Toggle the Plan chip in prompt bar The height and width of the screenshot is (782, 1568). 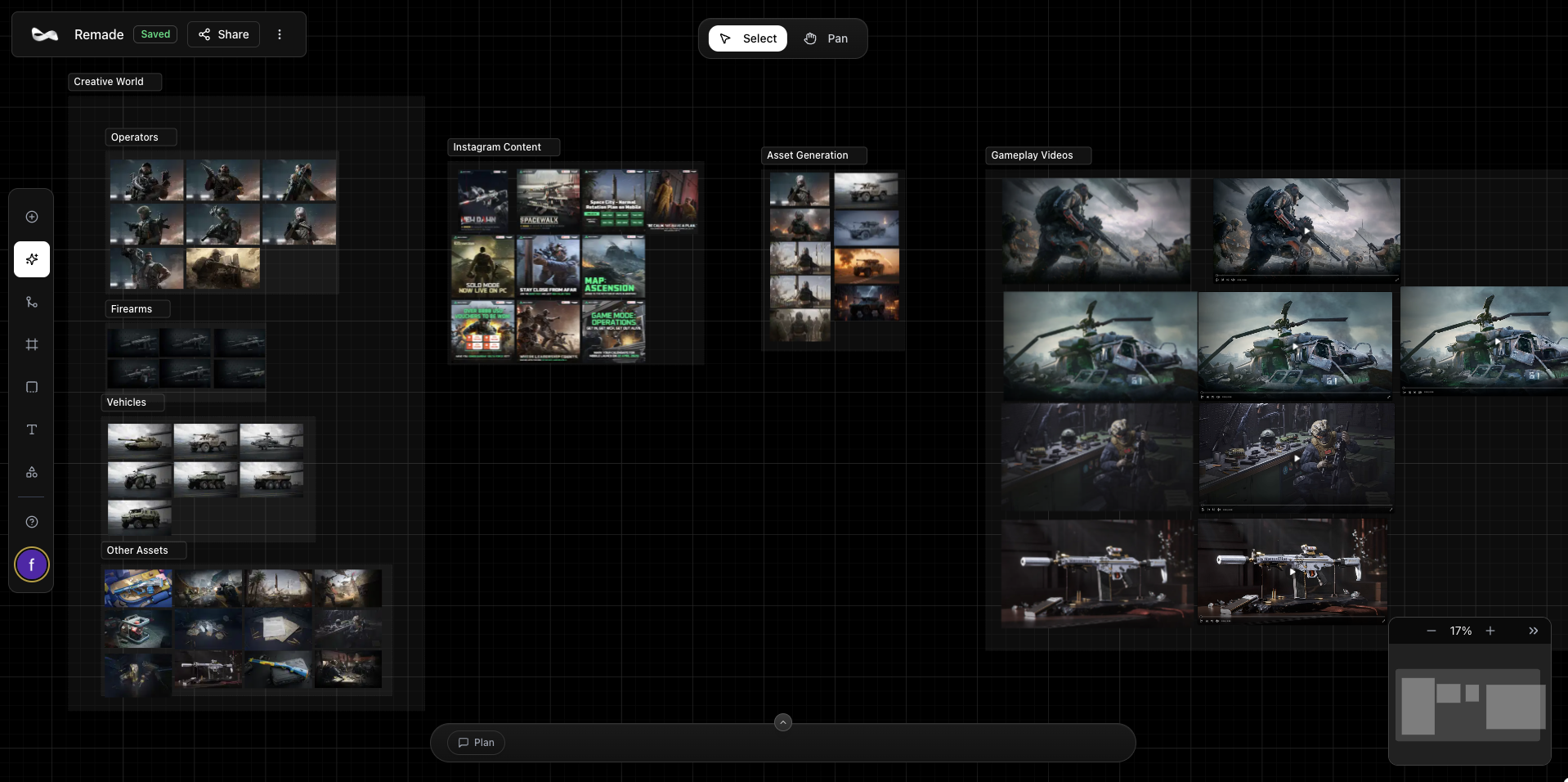pyautogui.click(x=476, y=743)
